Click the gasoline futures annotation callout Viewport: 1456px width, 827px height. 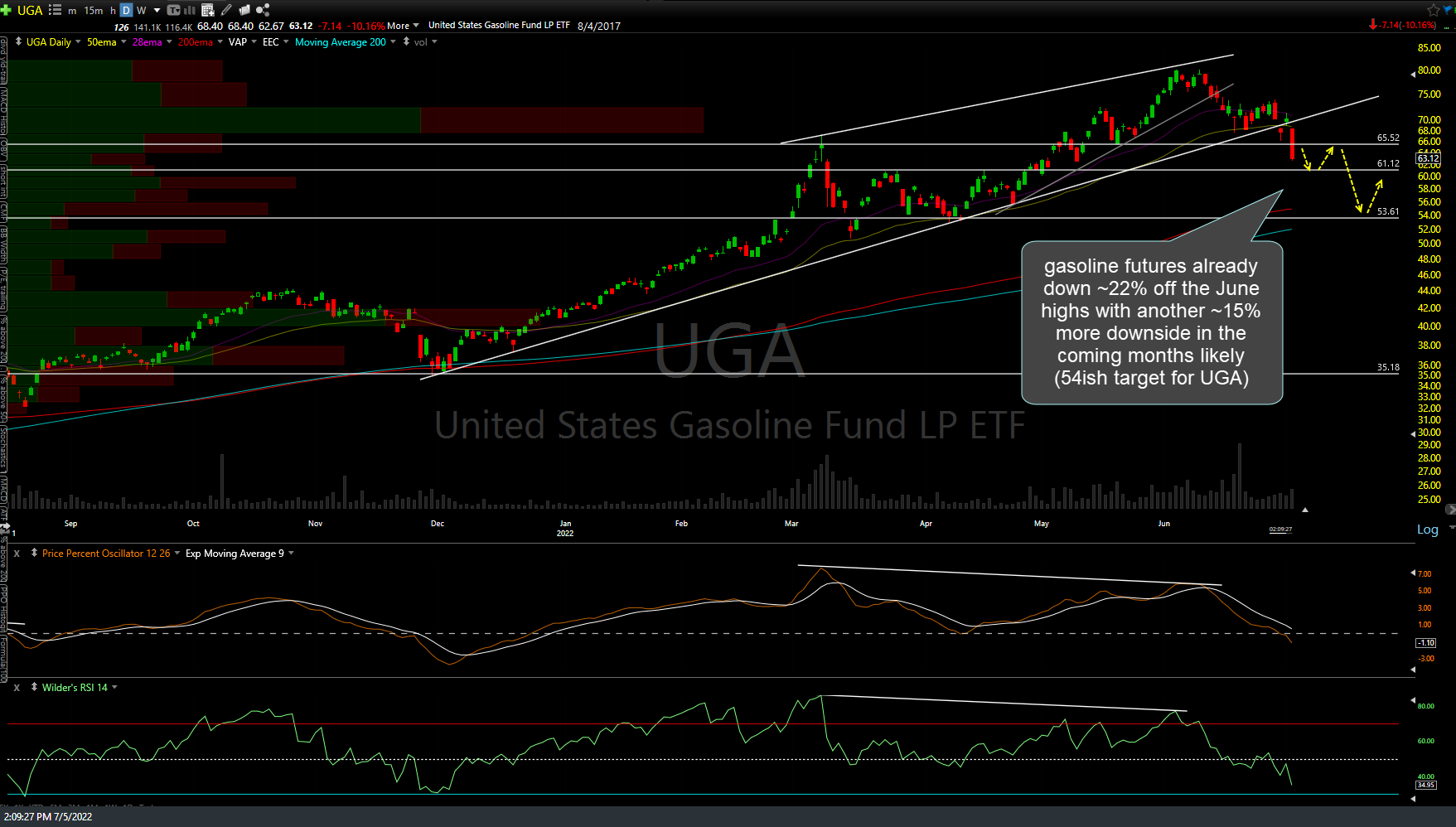point(1151,322)
